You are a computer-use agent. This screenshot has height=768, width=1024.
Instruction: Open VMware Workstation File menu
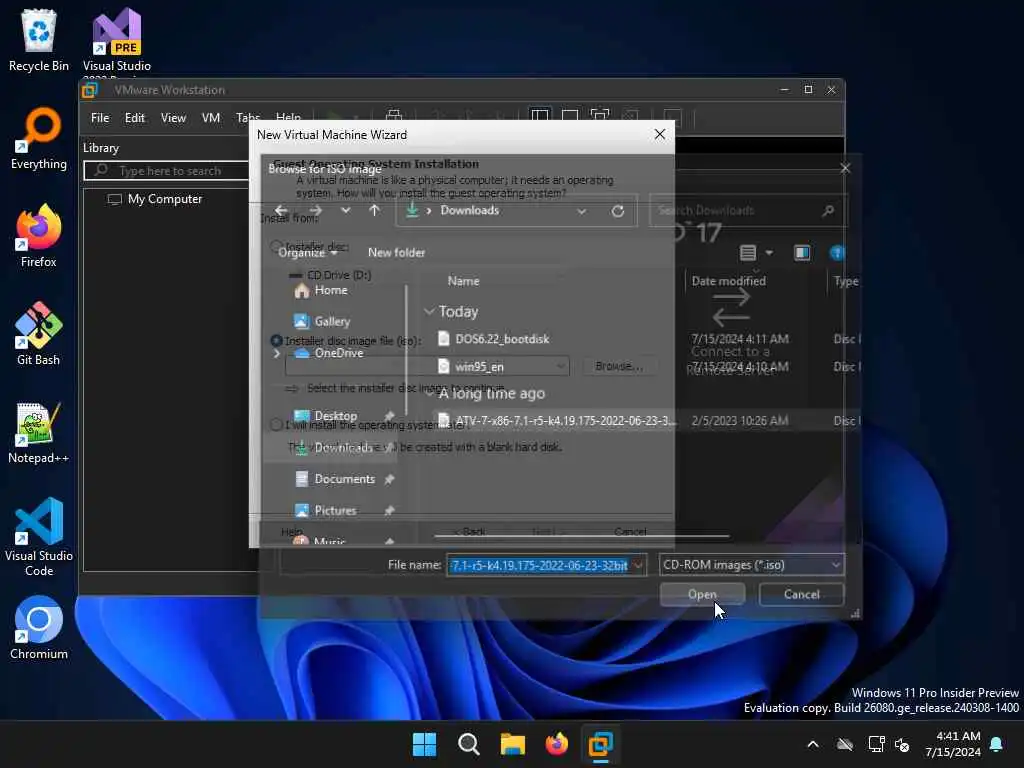(x=100, y=118)
